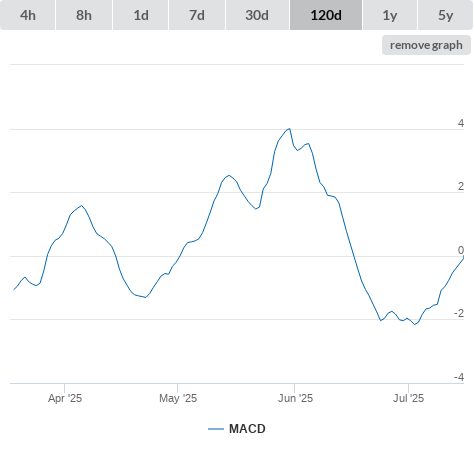Switch to the 8h time range

click(x=84, y=15)
